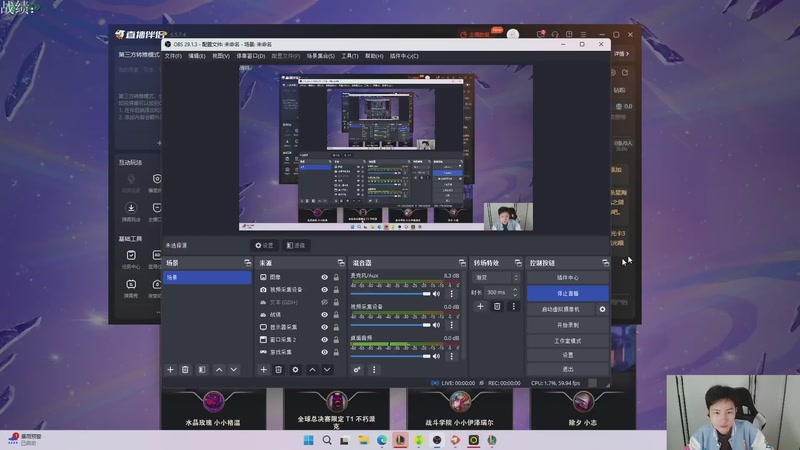Adjust the 桌面音频 volume slider

tap(391, 356)
